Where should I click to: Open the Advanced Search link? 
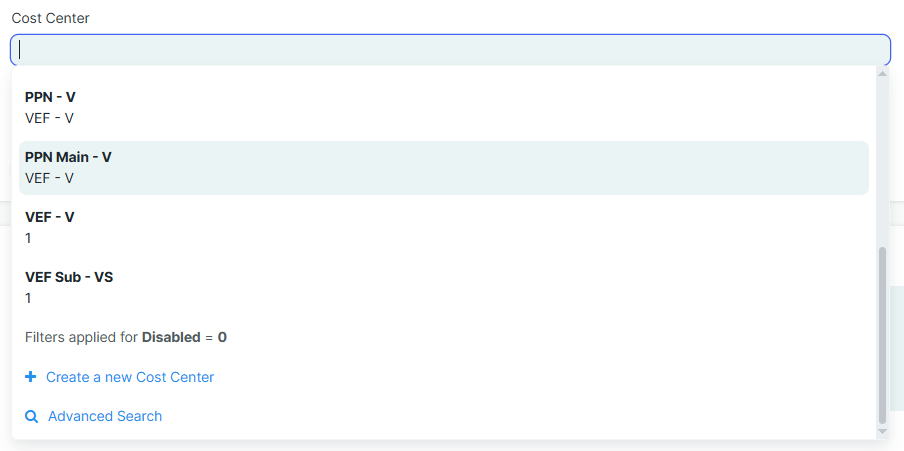click(x=105, y=416)
